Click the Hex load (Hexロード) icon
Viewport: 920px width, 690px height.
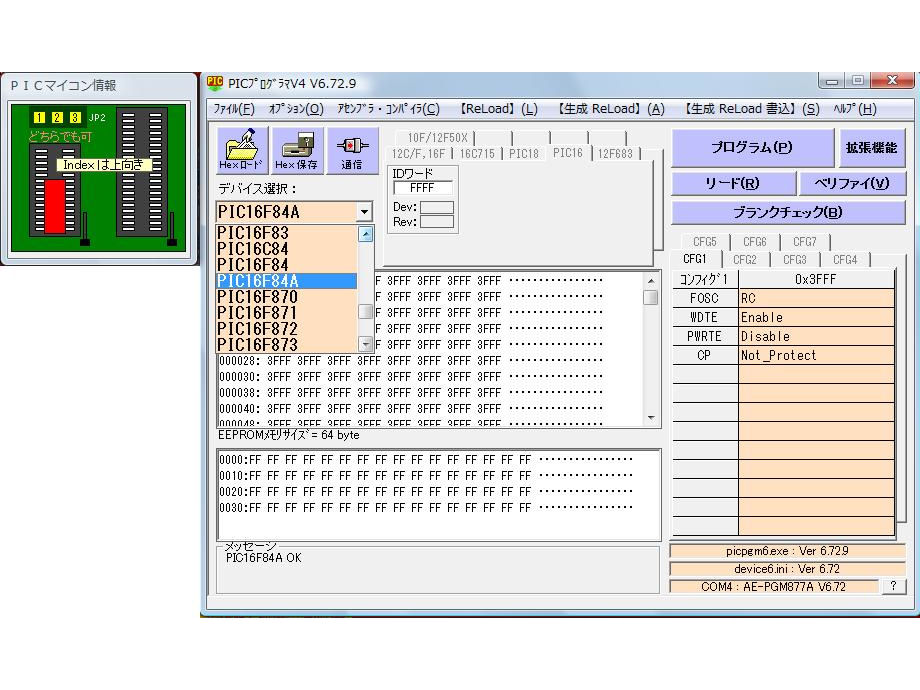(x=242, y=150)
